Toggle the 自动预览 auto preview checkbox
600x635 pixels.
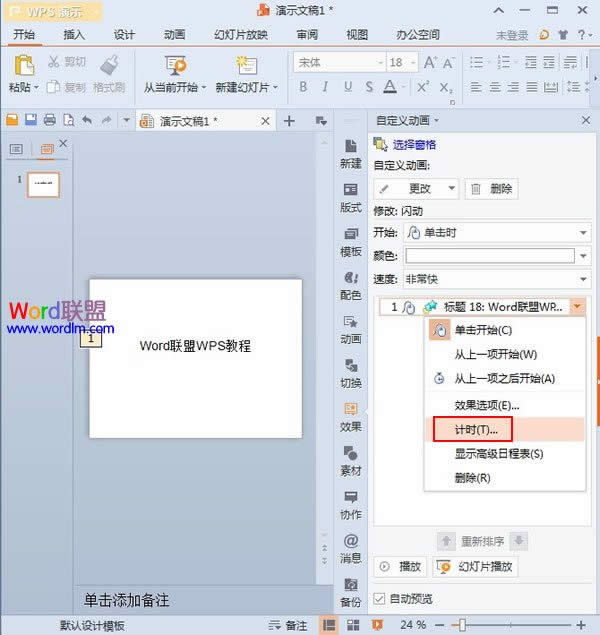[379, 598]
